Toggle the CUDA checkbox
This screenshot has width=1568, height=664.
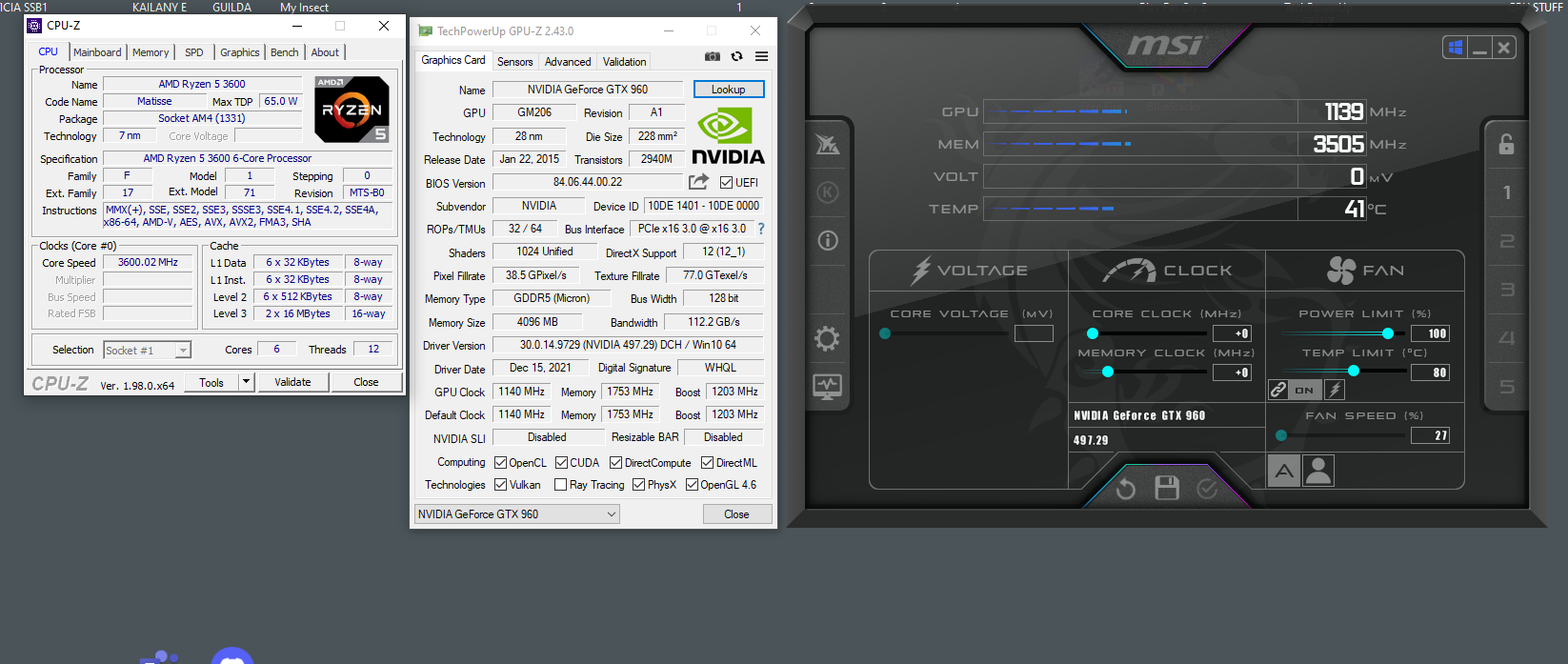coord(562,463)
